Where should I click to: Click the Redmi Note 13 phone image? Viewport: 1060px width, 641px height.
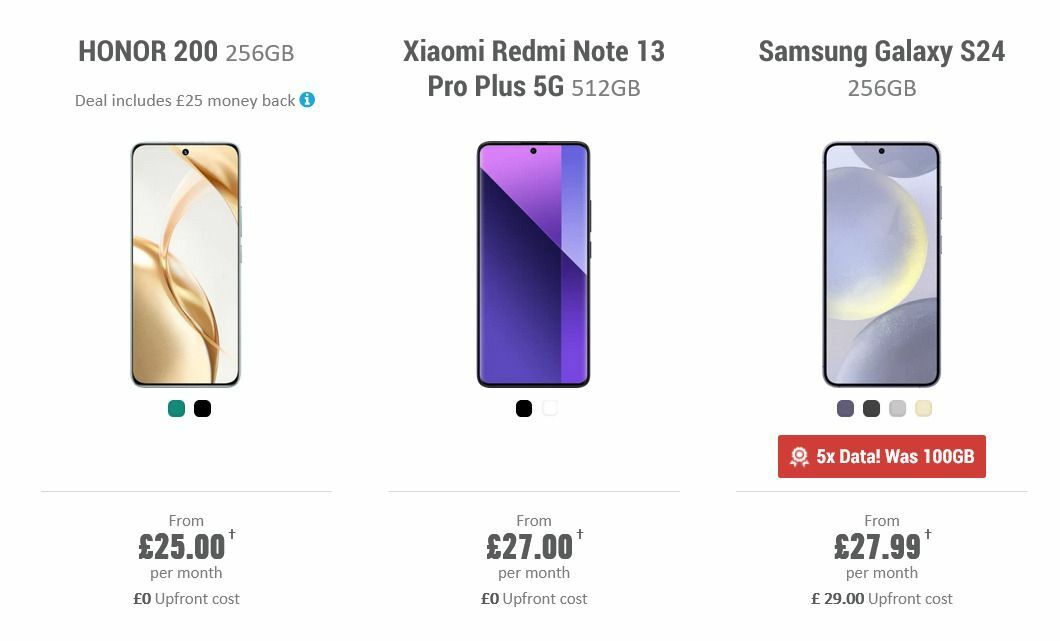tap(533, 262)
